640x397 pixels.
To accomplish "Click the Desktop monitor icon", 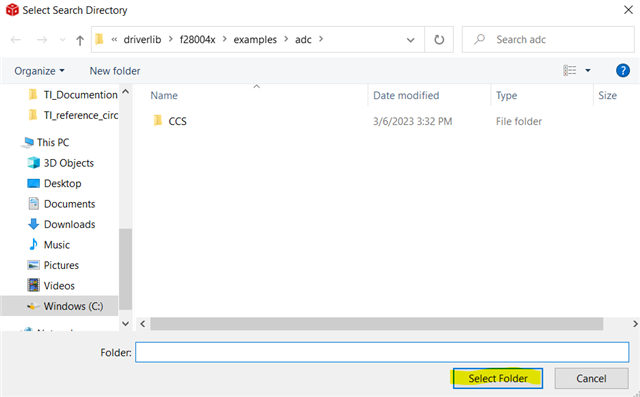I will tap(33, 183).
